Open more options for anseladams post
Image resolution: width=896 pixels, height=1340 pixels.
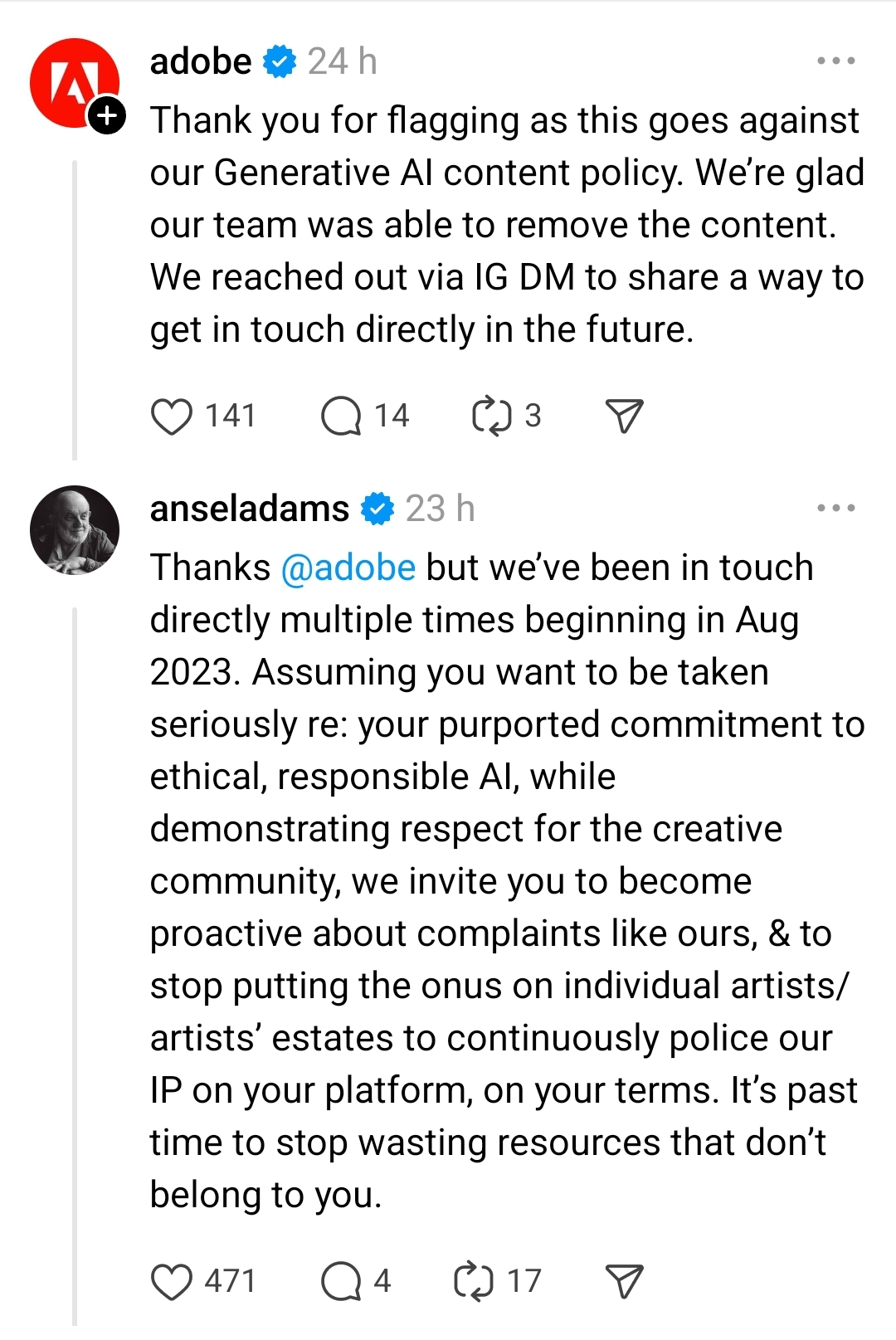click(x=835, y=509)
